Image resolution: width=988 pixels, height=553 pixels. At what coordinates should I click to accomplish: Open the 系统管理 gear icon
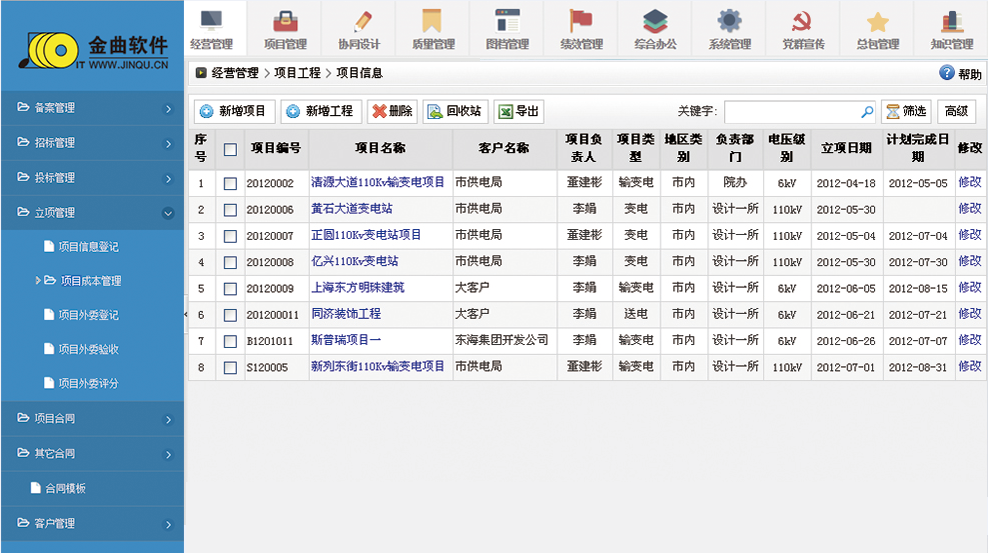click(x=729, y=22)
